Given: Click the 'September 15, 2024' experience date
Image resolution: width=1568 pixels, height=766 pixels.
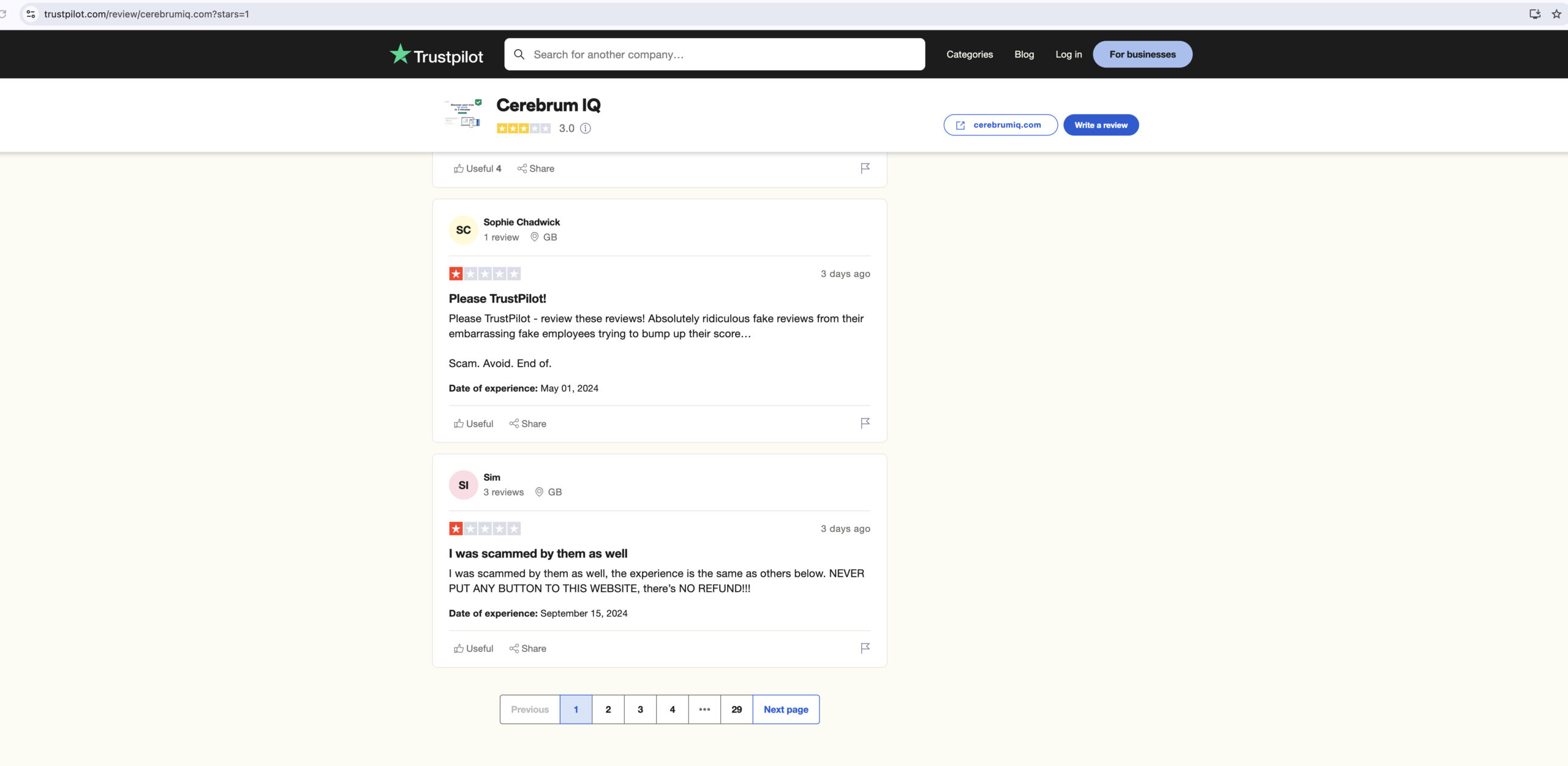Looking at the screenshot, I should [x=584, y=613].
